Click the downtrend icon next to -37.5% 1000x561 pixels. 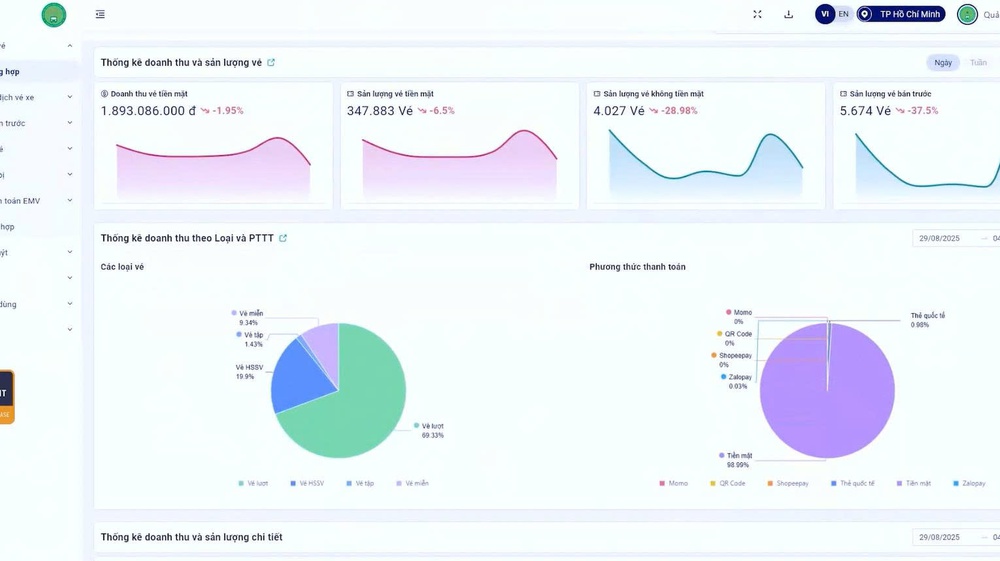click(x=899, y=111)
